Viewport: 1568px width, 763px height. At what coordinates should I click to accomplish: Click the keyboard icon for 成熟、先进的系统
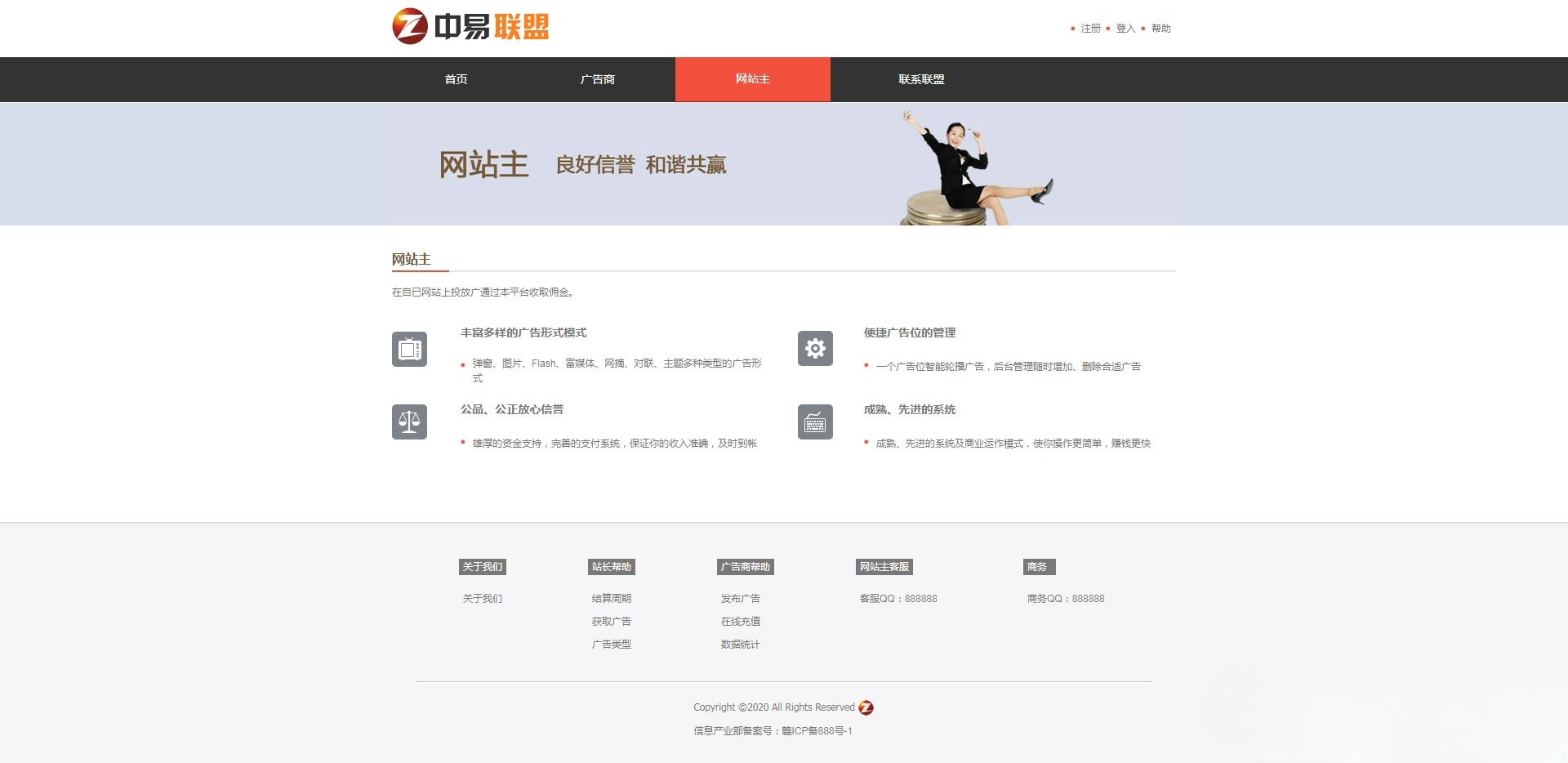click(813, 422)
